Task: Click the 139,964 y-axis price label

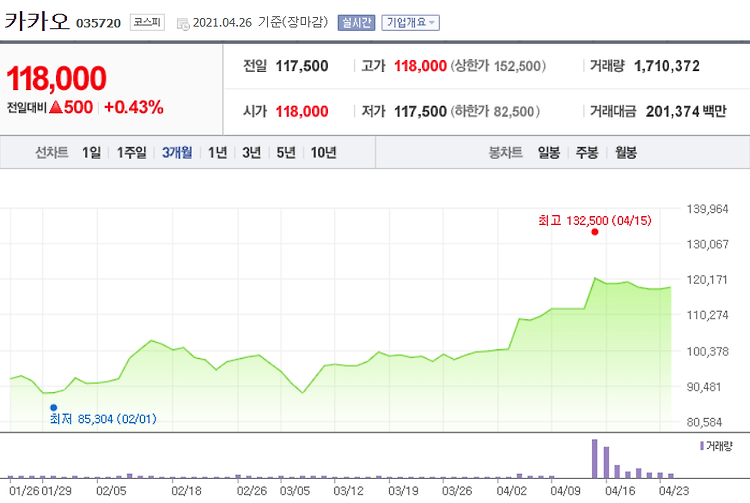Action: (x=707, y=208)
